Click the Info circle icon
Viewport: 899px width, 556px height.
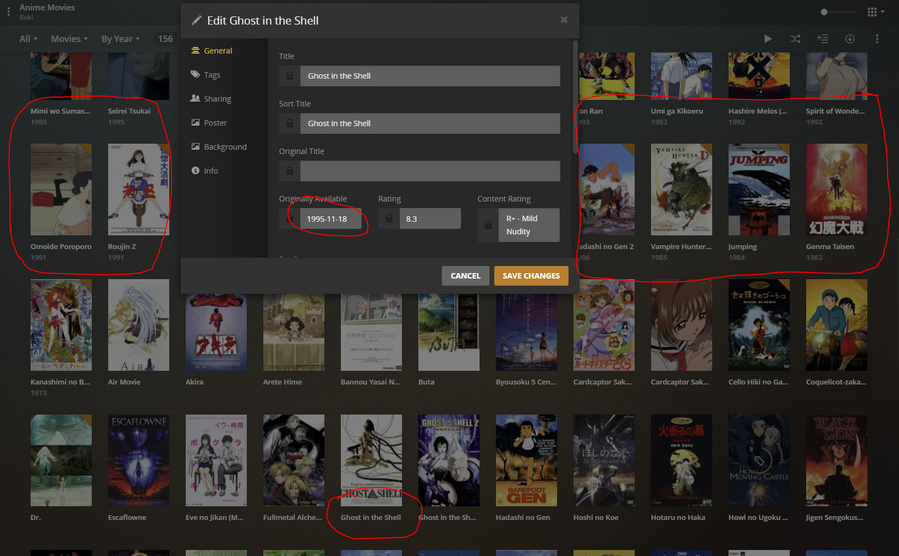coord(195,170)
